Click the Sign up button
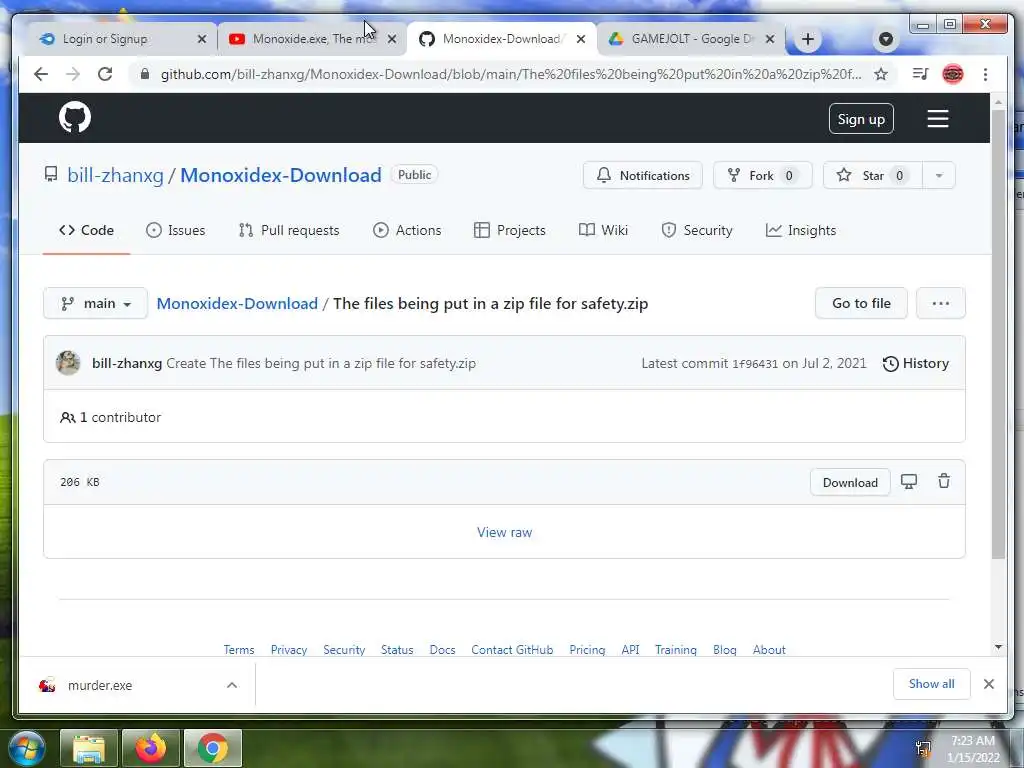Screen dimensions: 1024x768 (x=861, y=119)
